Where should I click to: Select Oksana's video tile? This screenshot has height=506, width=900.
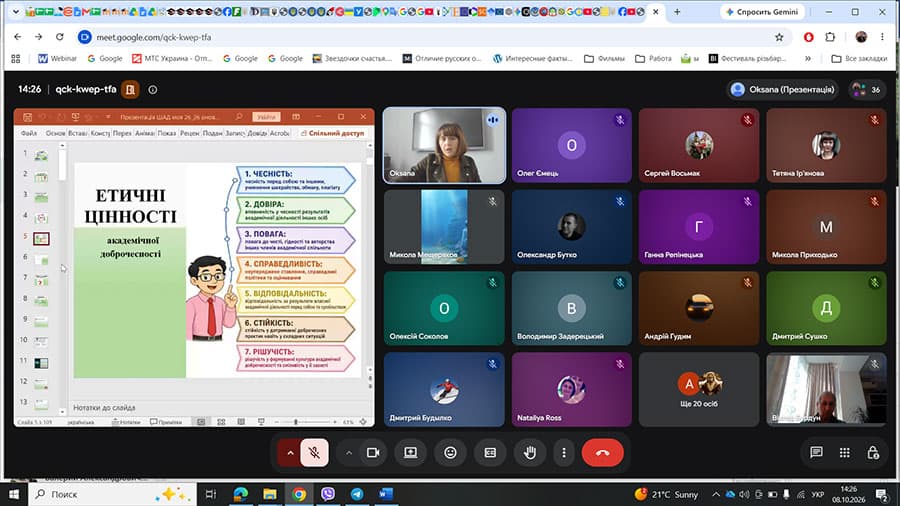coord(444,146)
